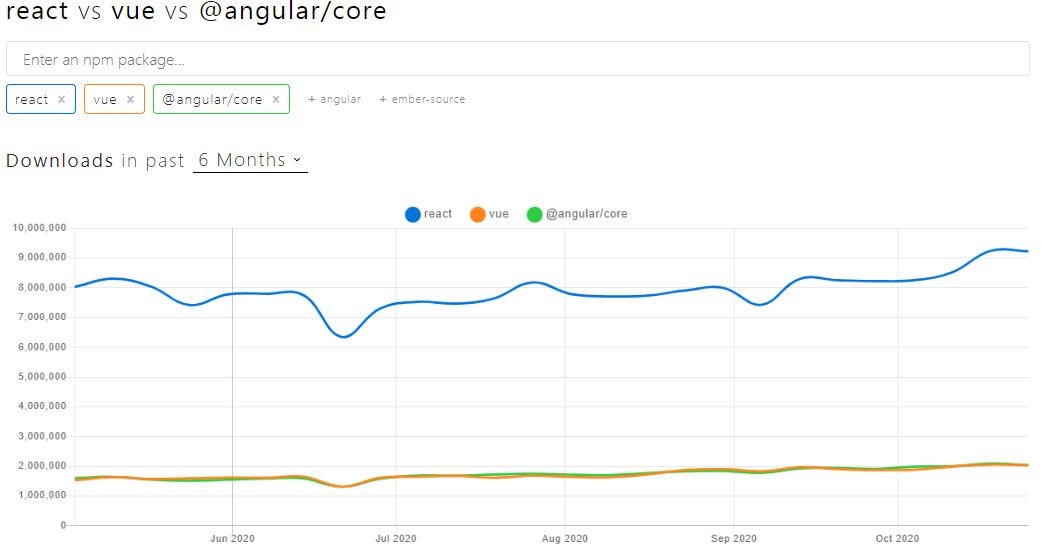Click the dropdown chevron next to 6 Months
Image resolution: width=1041 pixels, height=552 pixels.
click(297, 160)
